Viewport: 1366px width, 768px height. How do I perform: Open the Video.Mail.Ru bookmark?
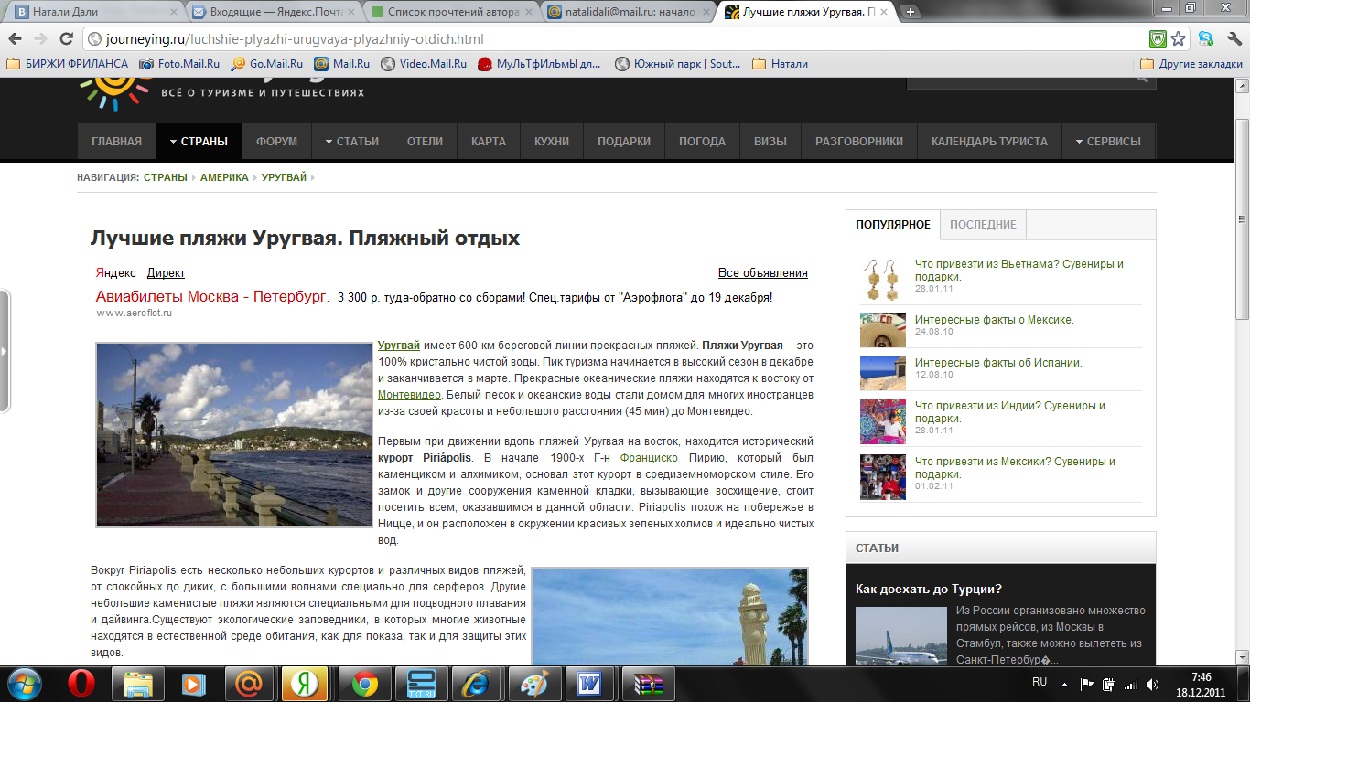pos(423,63)
